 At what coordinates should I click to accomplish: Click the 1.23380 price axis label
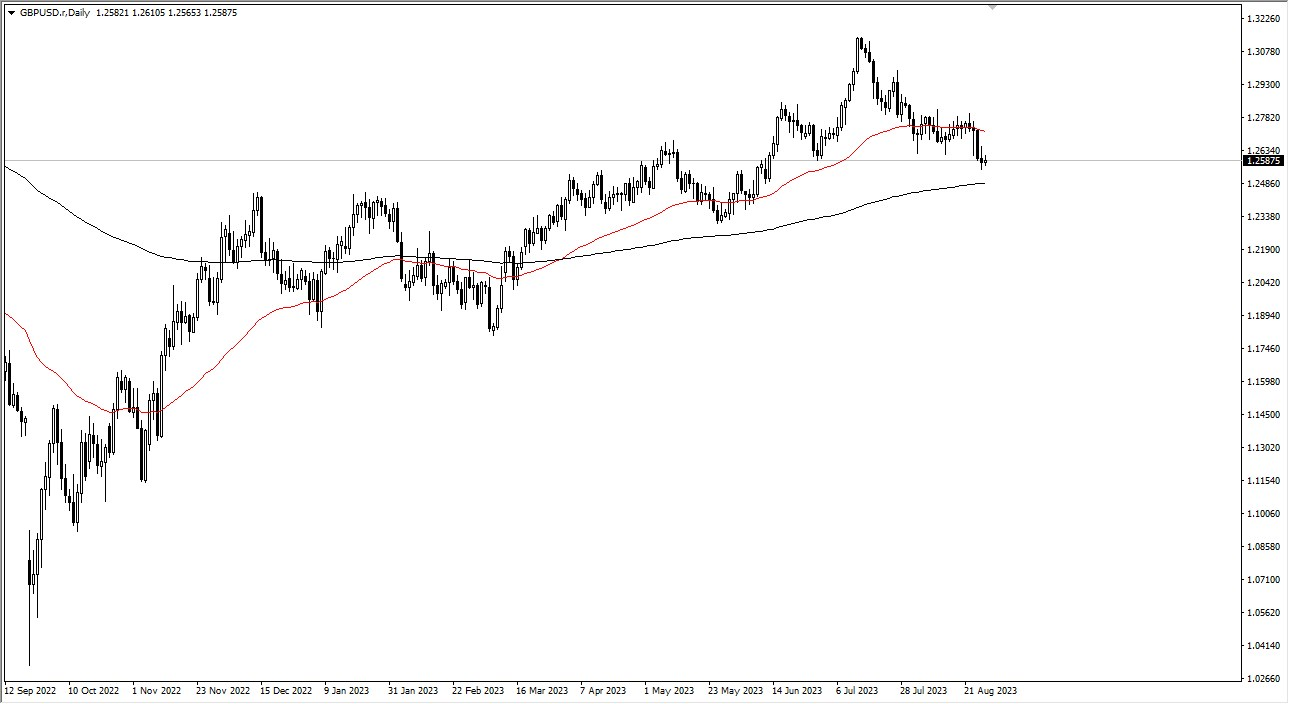[x=1263, y=217]
